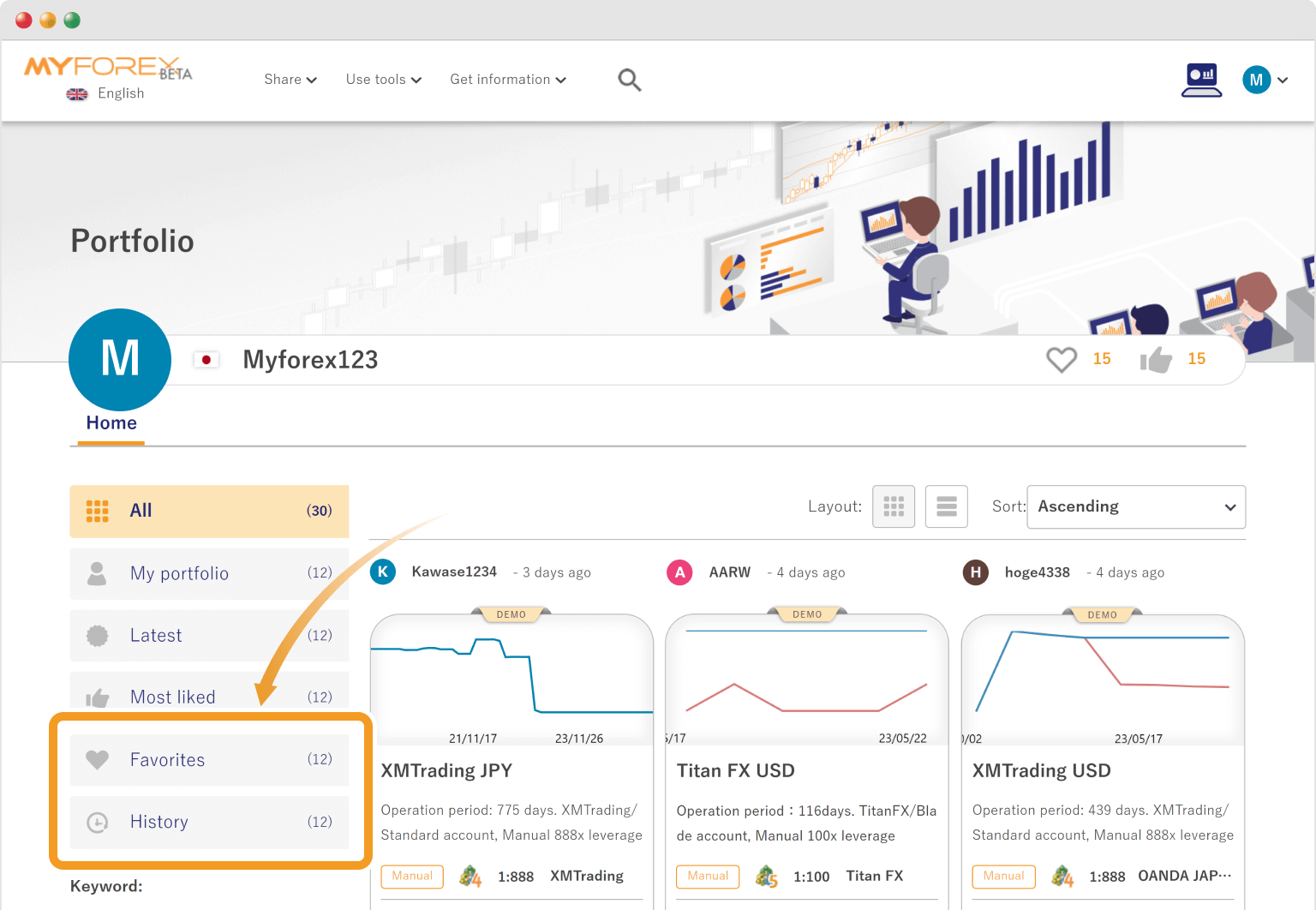Click the person icon beside My portfolio
This screenshot has height=910, width=1316.
(98, 573)
